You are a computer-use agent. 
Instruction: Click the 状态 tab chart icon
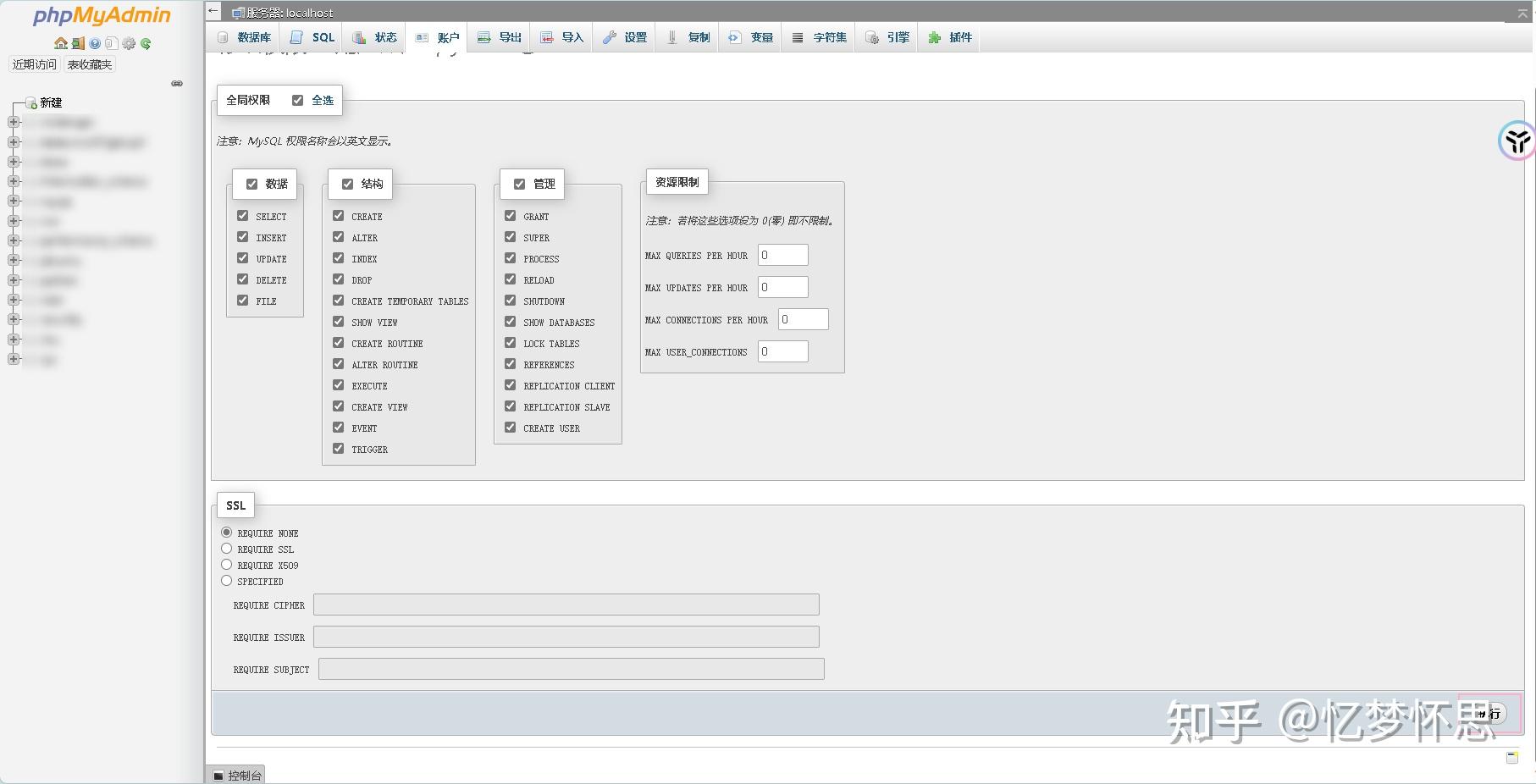[x=359, y=37]
